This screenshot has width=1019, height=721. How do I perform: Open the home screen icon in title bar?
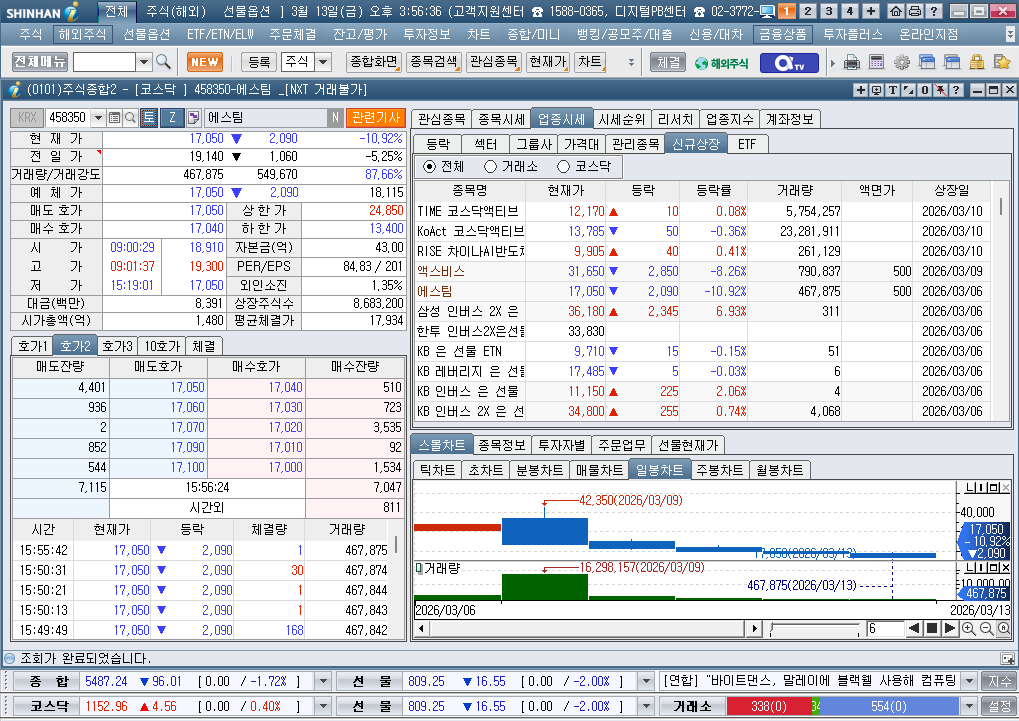(x=896, y=11)
